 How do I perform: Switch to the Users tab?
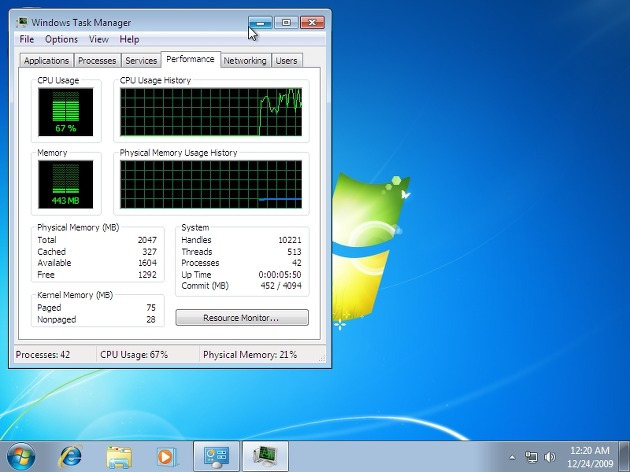(286, 61)
